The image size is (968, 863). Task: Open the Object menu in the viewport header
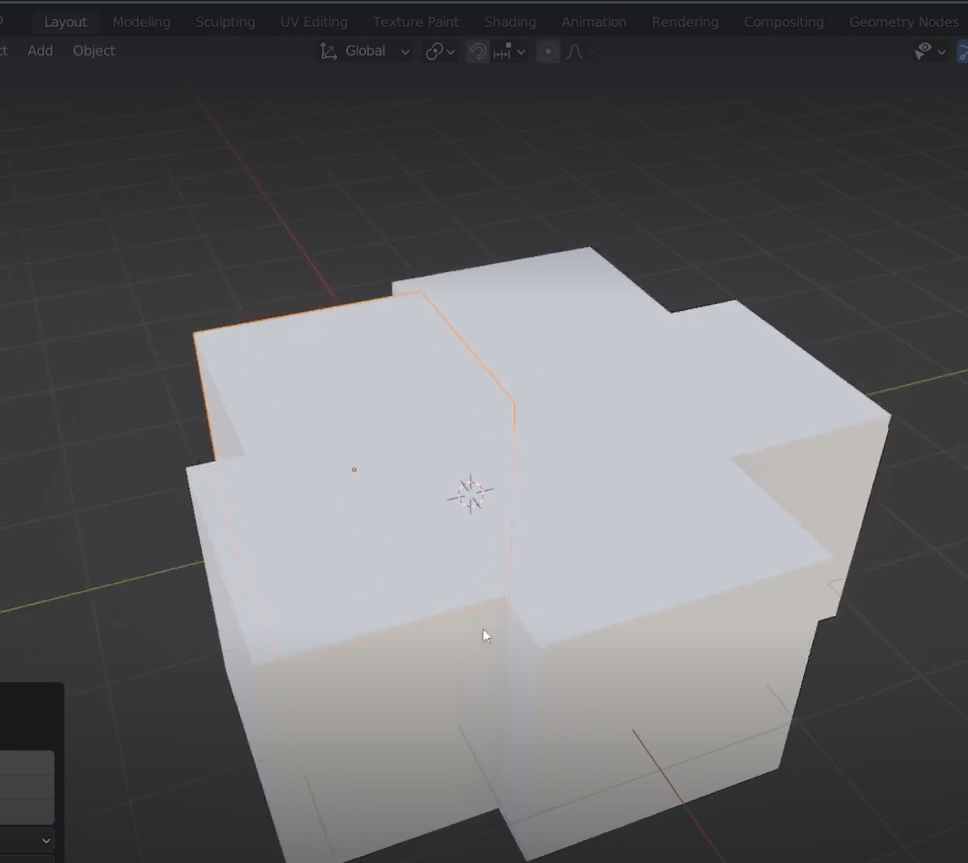pos(94,51)
